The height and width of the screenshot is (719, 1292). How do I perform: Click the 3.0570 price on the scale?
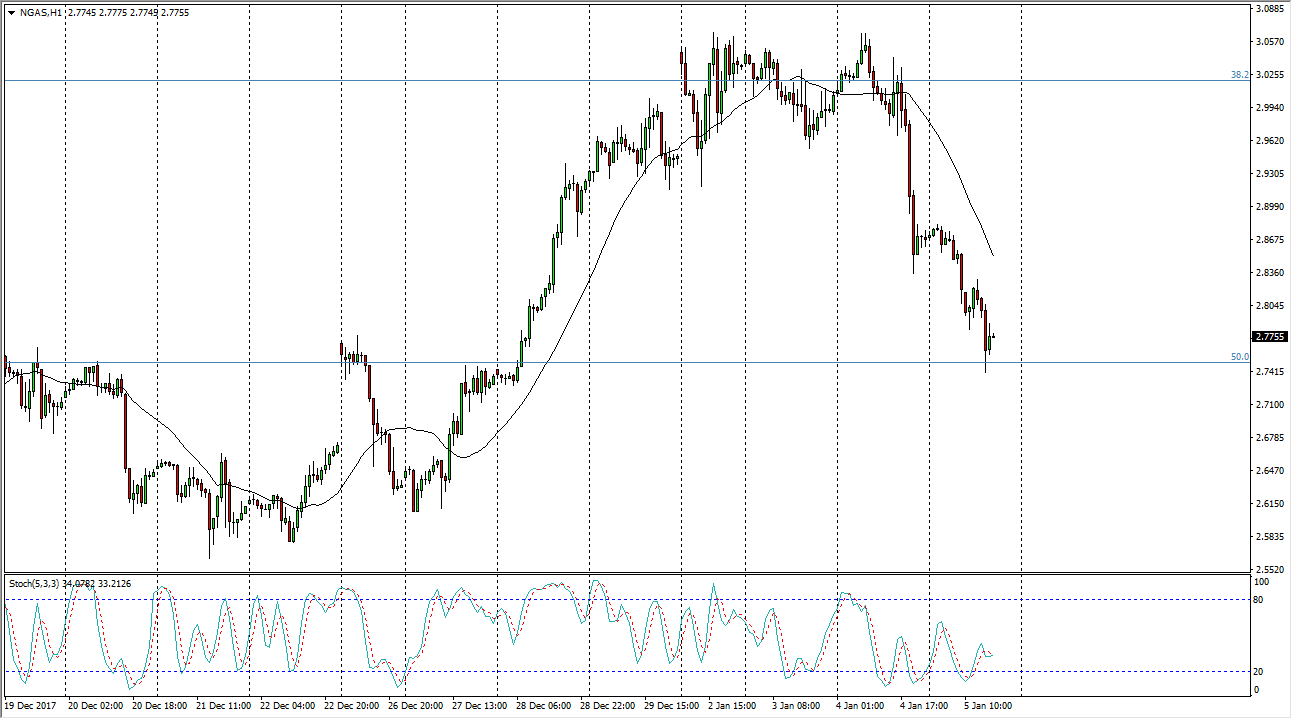(1270, 42)
